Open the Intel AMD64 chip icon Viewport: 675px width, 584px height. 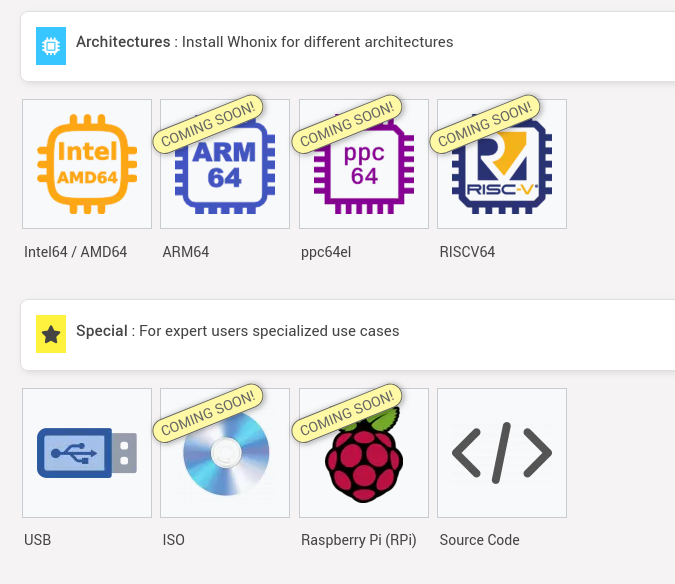tap(87, 164)
